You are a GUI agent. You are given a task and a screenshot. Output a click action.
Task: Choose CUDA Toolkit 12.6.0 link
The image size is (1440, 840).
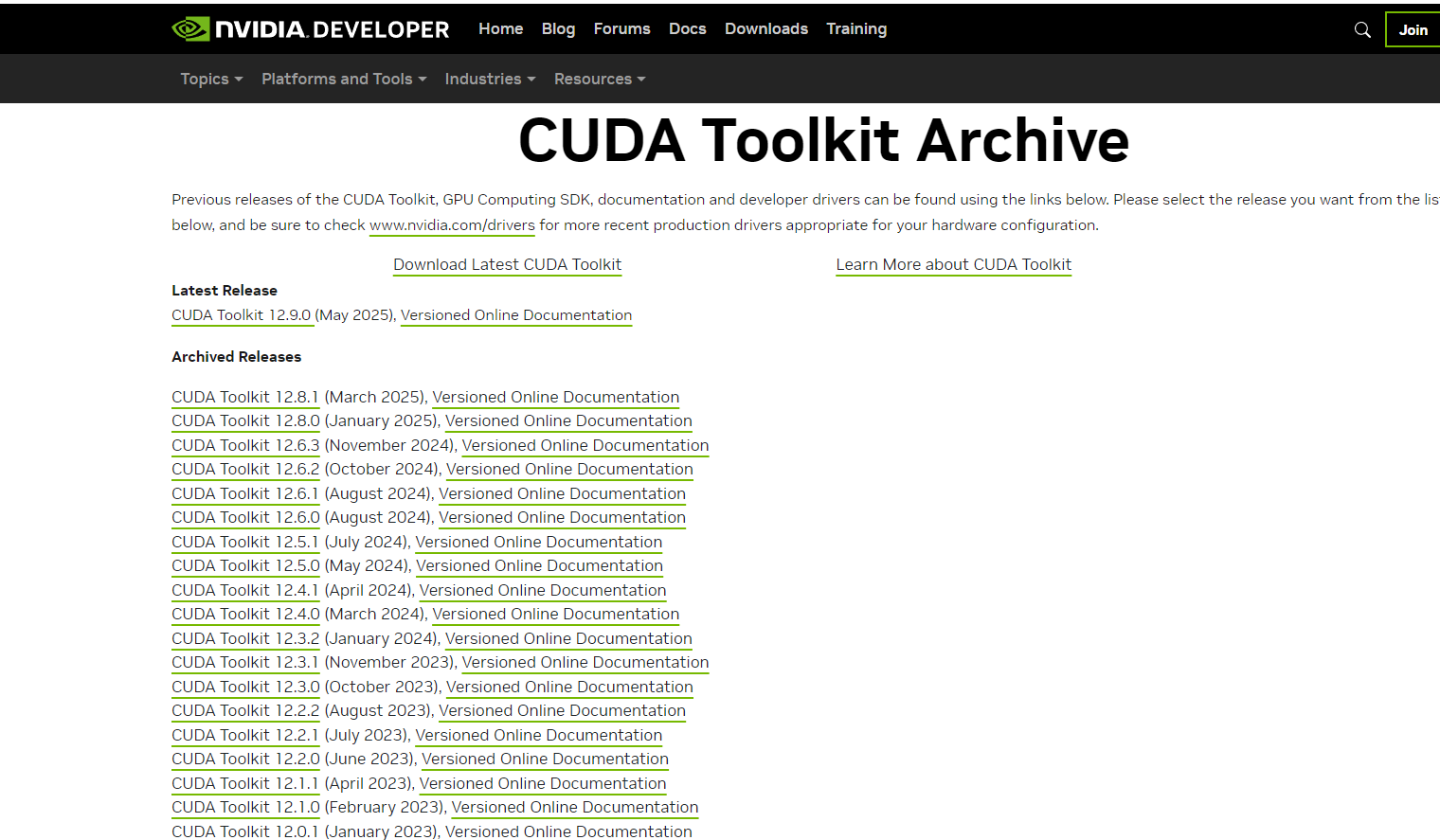tap(245, 517)
